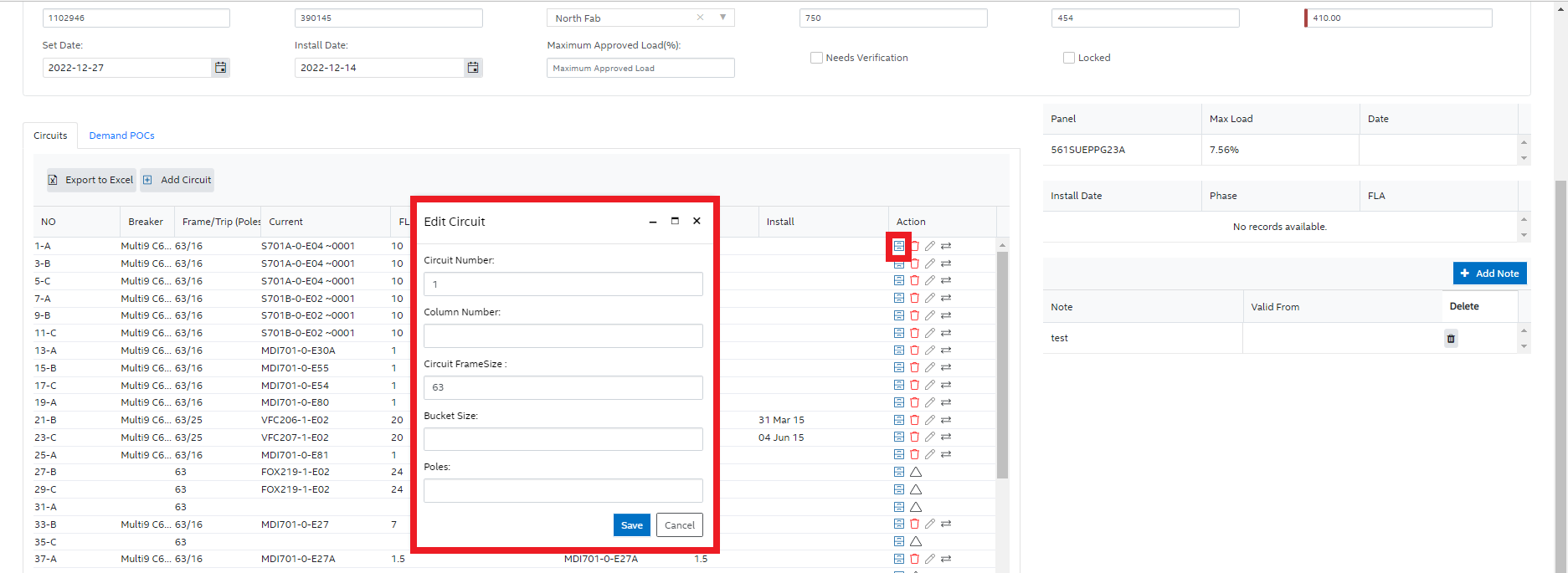
Task: Delete circuit 5-C with trash icon
Action: (914, 281)
